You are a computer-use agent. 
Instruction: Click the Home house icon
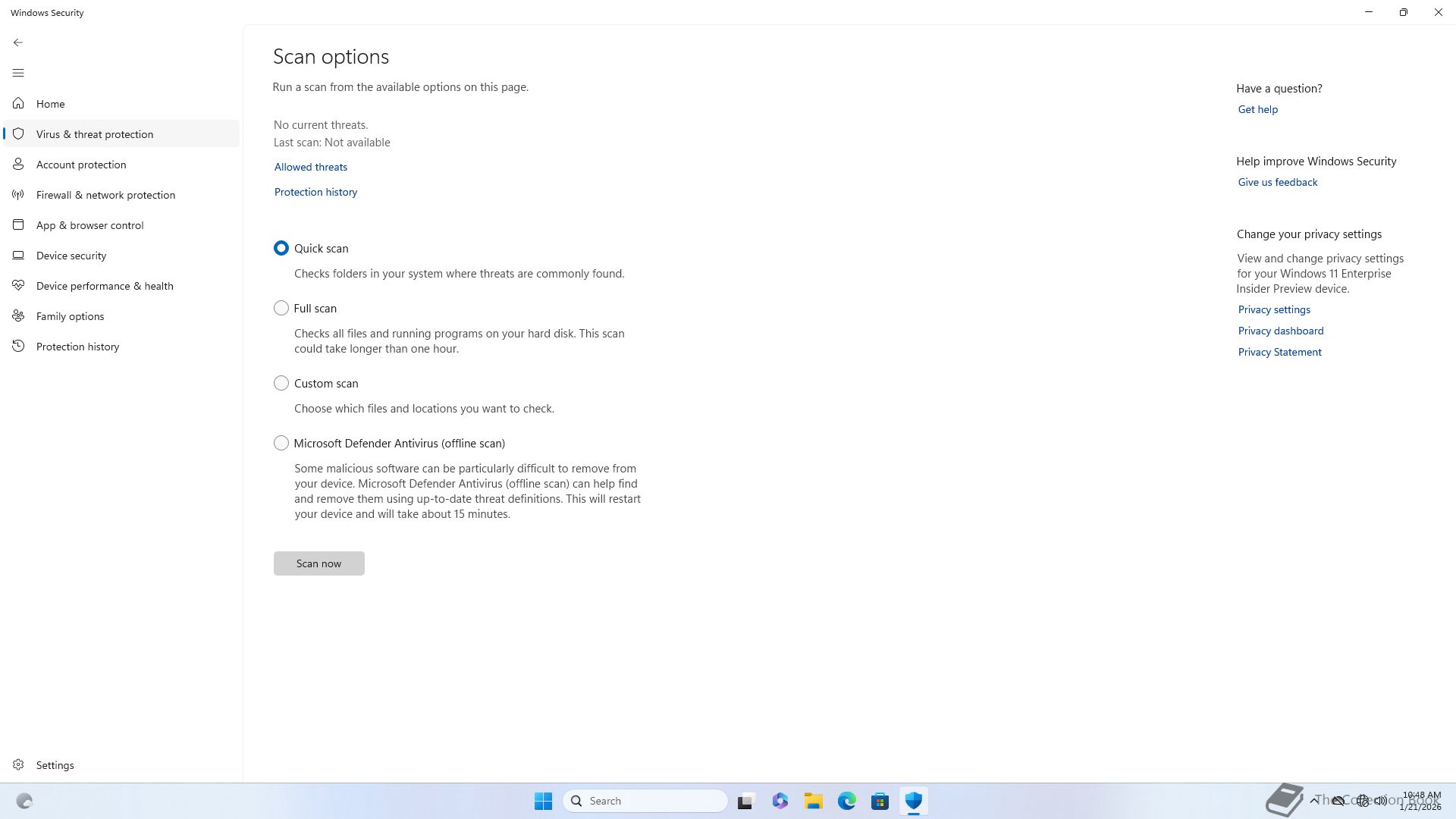18,103
